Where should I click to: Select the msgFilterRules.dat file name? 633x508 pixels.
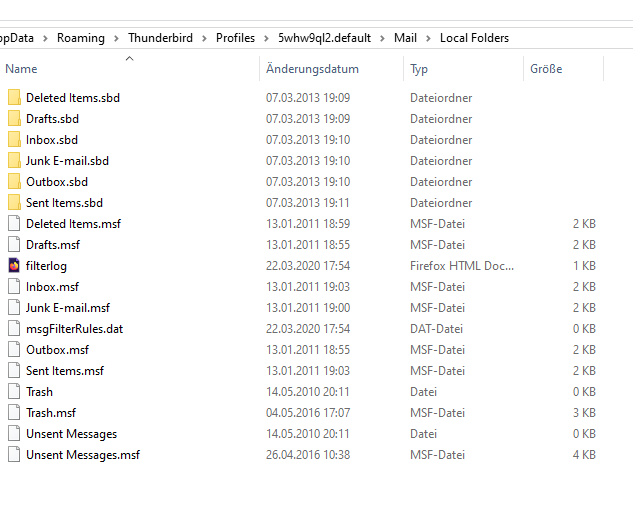75,329
